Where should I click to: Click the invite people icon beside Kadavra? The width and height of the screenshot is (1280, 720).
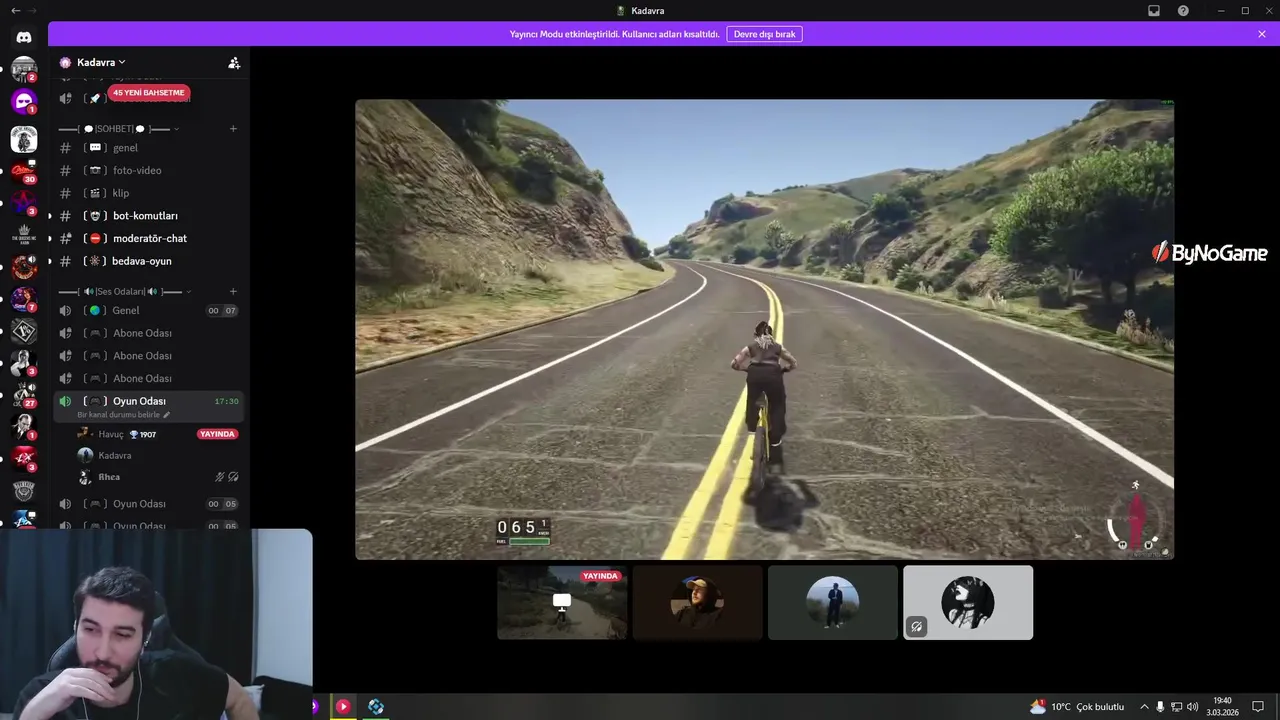tap(234, 62)
